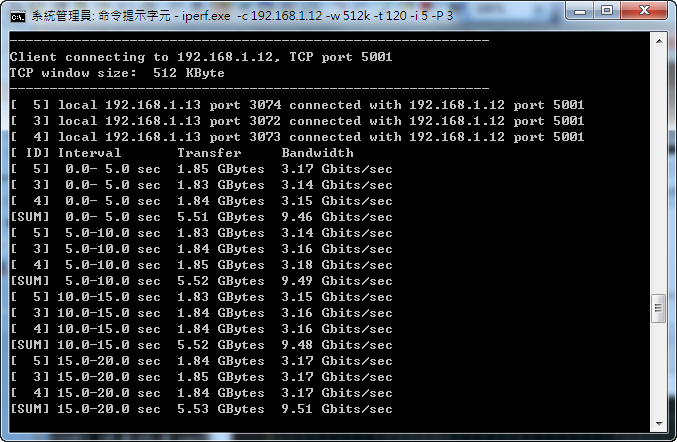Click the line with local port 3073
This screenshot has width=677, height=442.
(297, 137)
